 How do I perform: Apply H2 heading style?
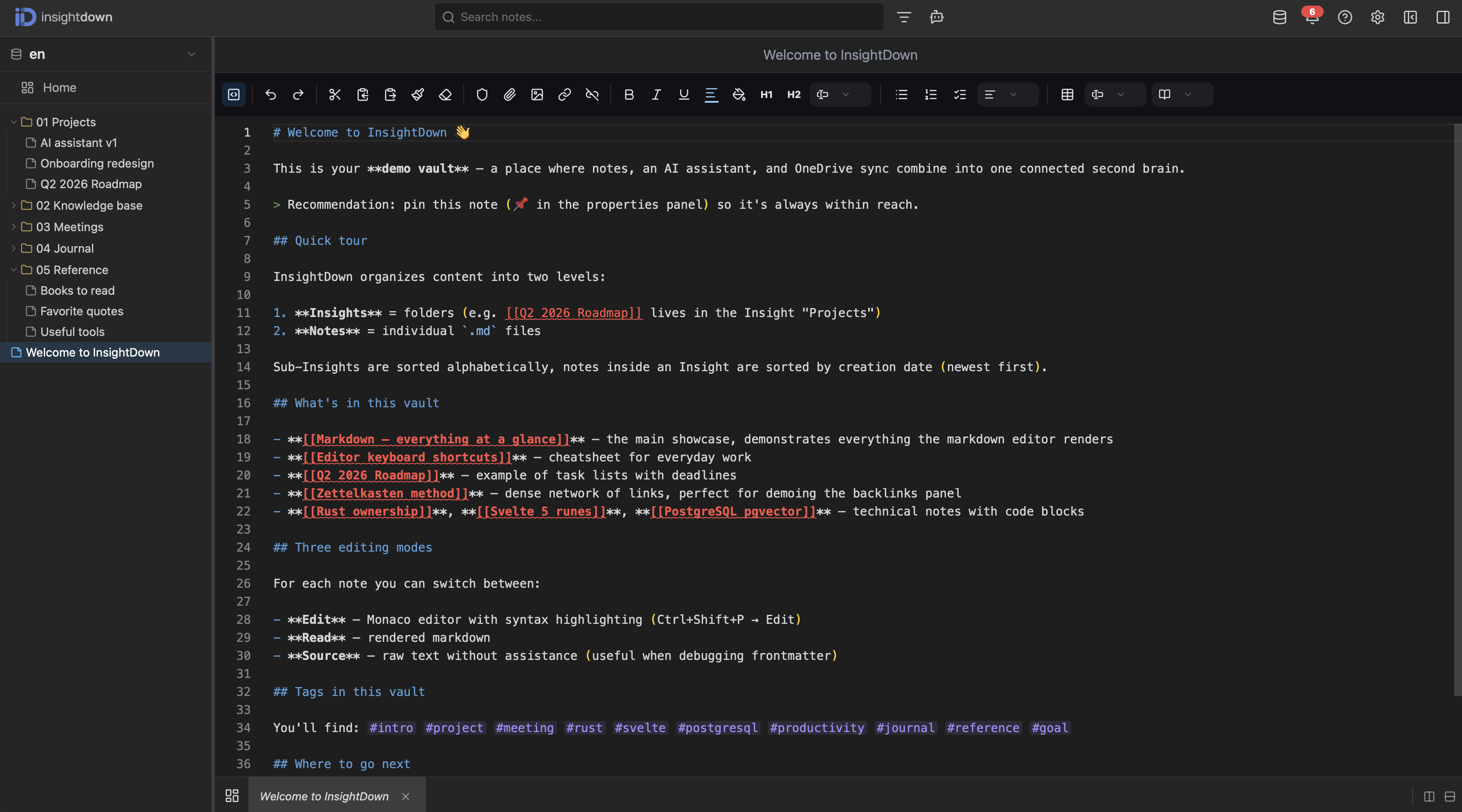pos(794,95)
